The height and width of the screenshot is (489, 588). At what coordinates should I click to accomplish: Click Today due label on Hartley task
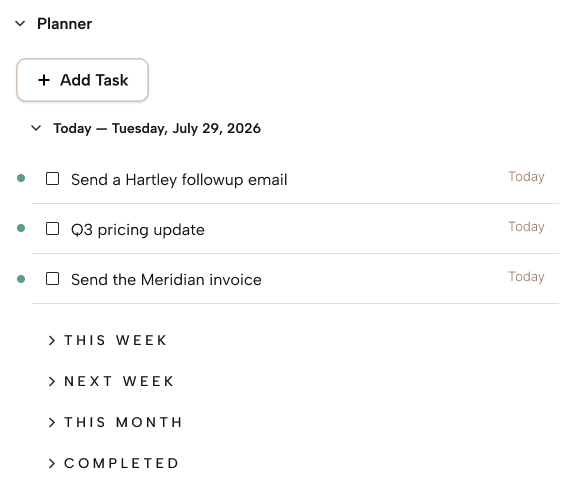pos(526,177)
